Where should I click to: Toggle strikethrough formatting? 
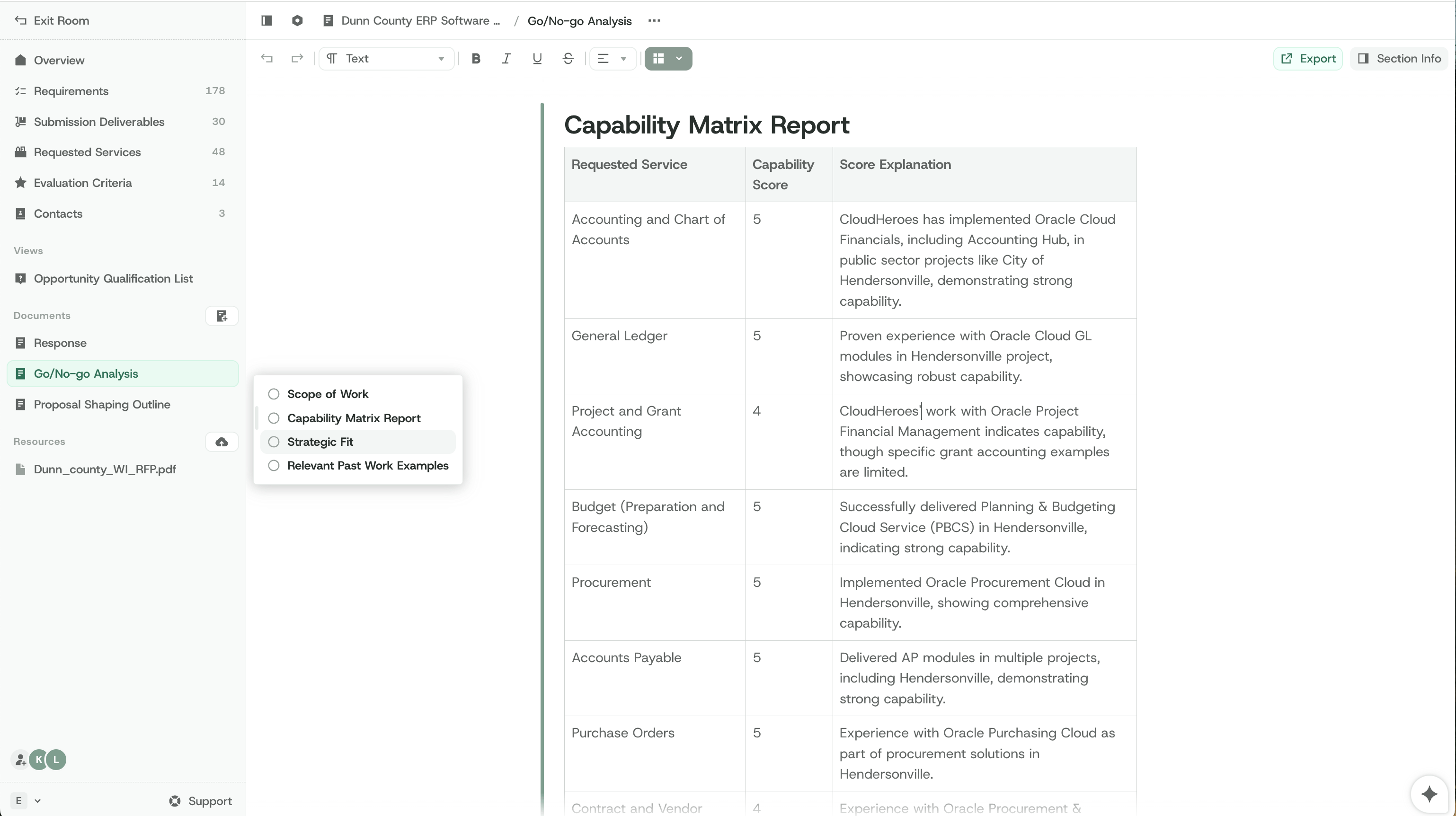(568, 59)
